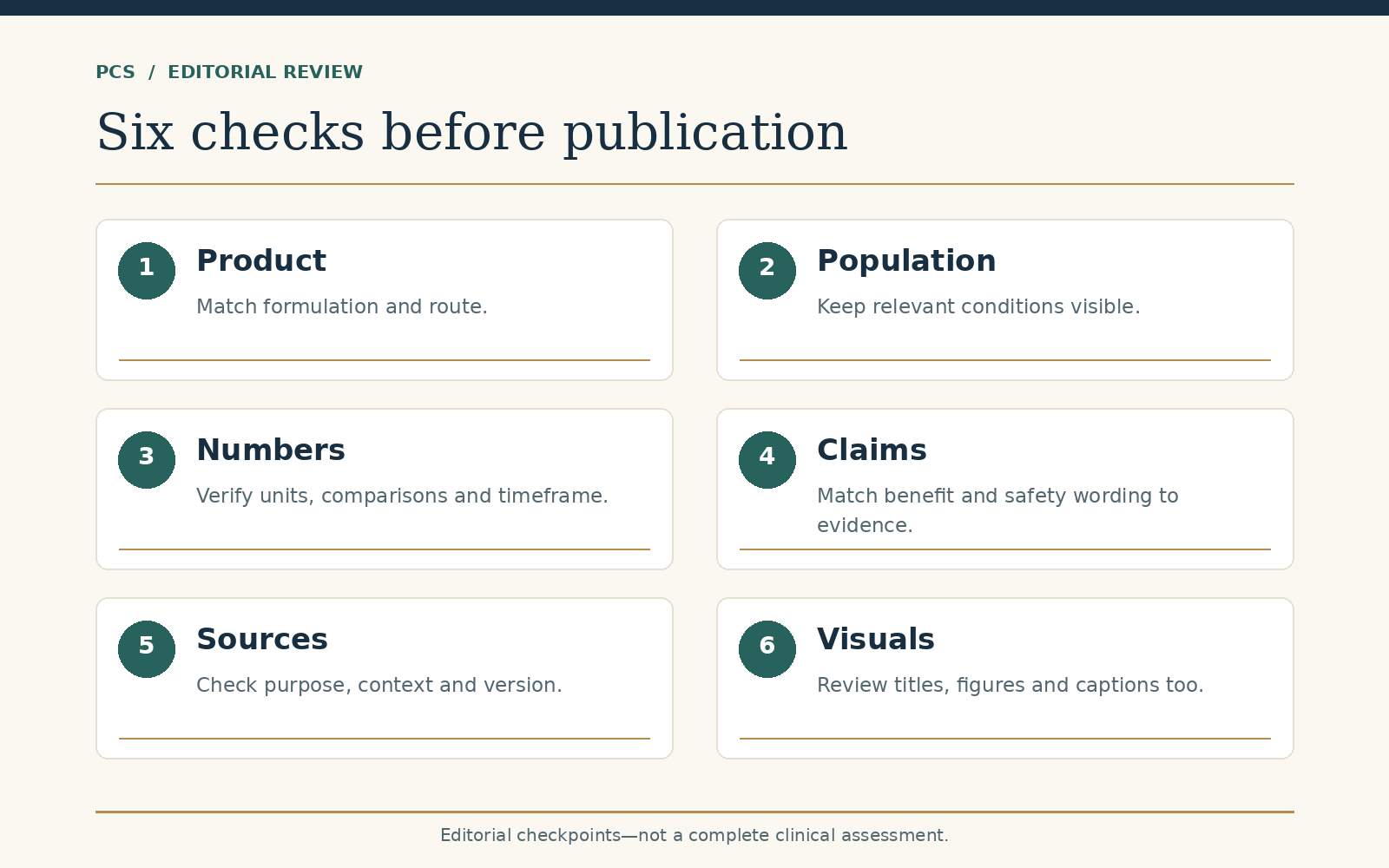
Task: Click "Check purpose, context and version." text
Action: coord(379,685)
